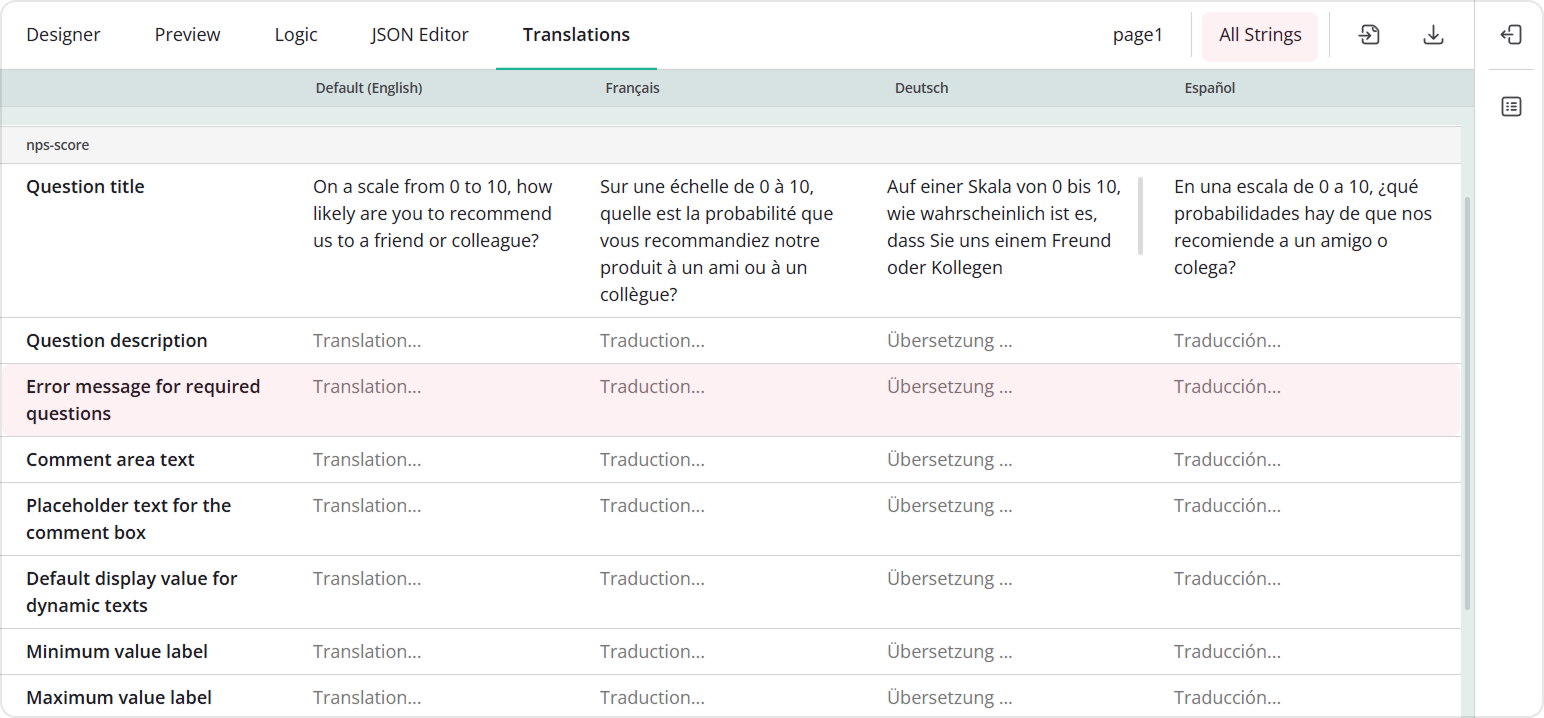Click the Français column header
Image resolution: width=1544 pixels, height=718 pixels.
click(632, 87)
